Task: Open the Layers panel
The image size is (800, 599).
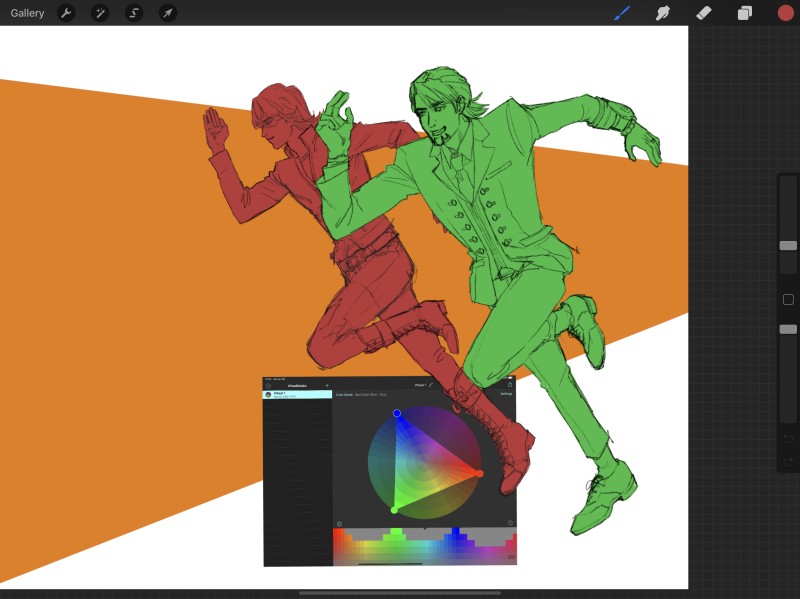Action: tap(744, 13)
